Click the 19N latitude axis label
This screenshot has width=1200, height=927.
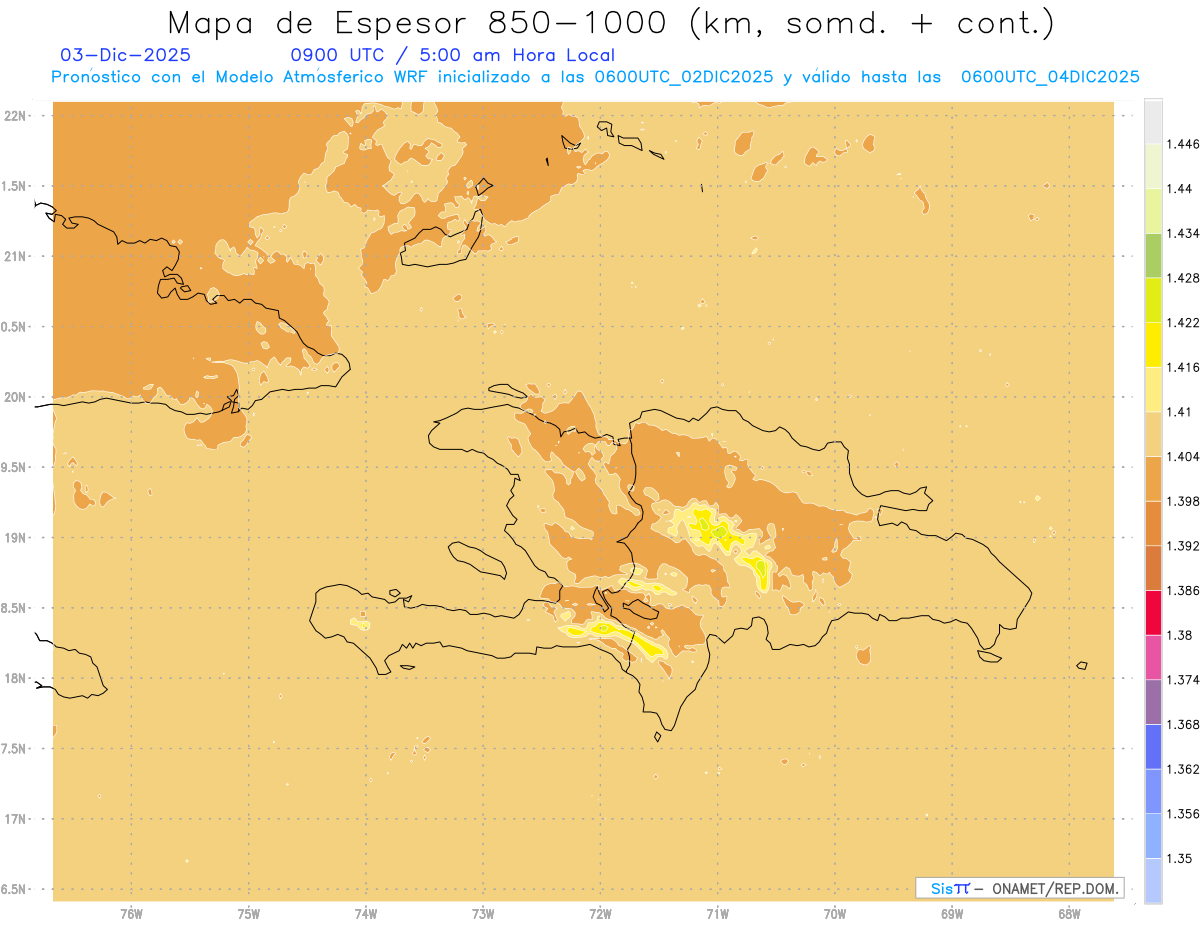15,538
